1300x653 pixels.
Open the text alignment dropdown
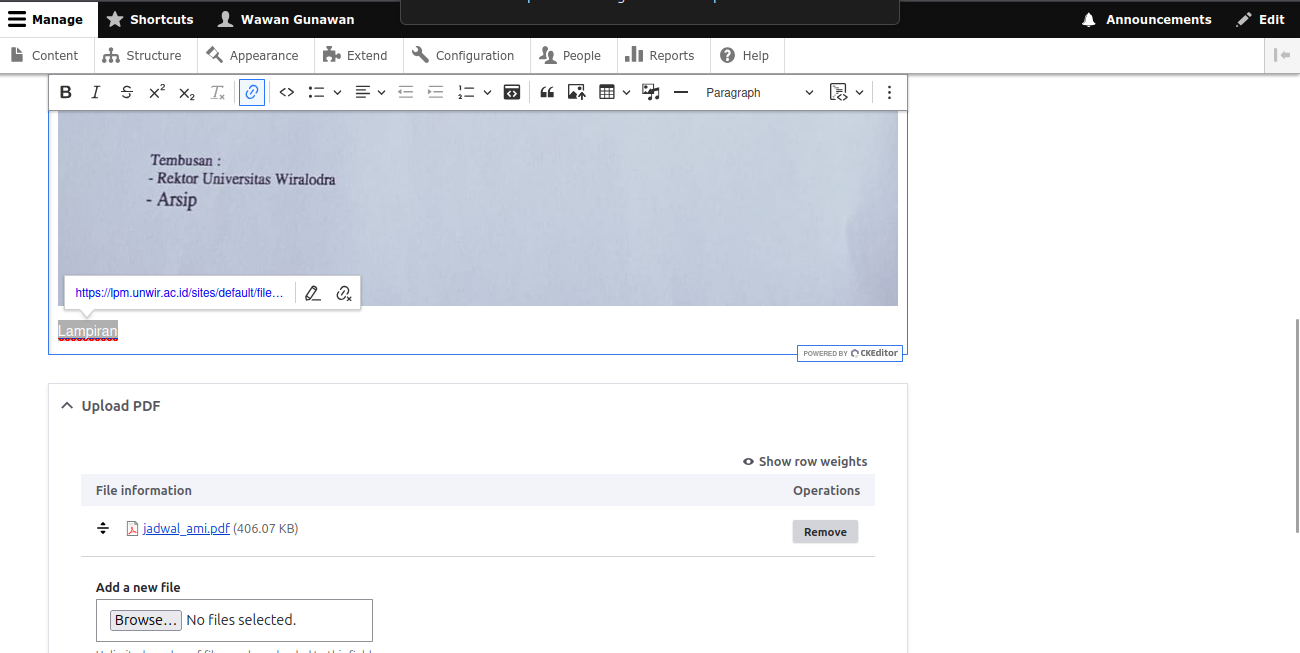[371, 93]
